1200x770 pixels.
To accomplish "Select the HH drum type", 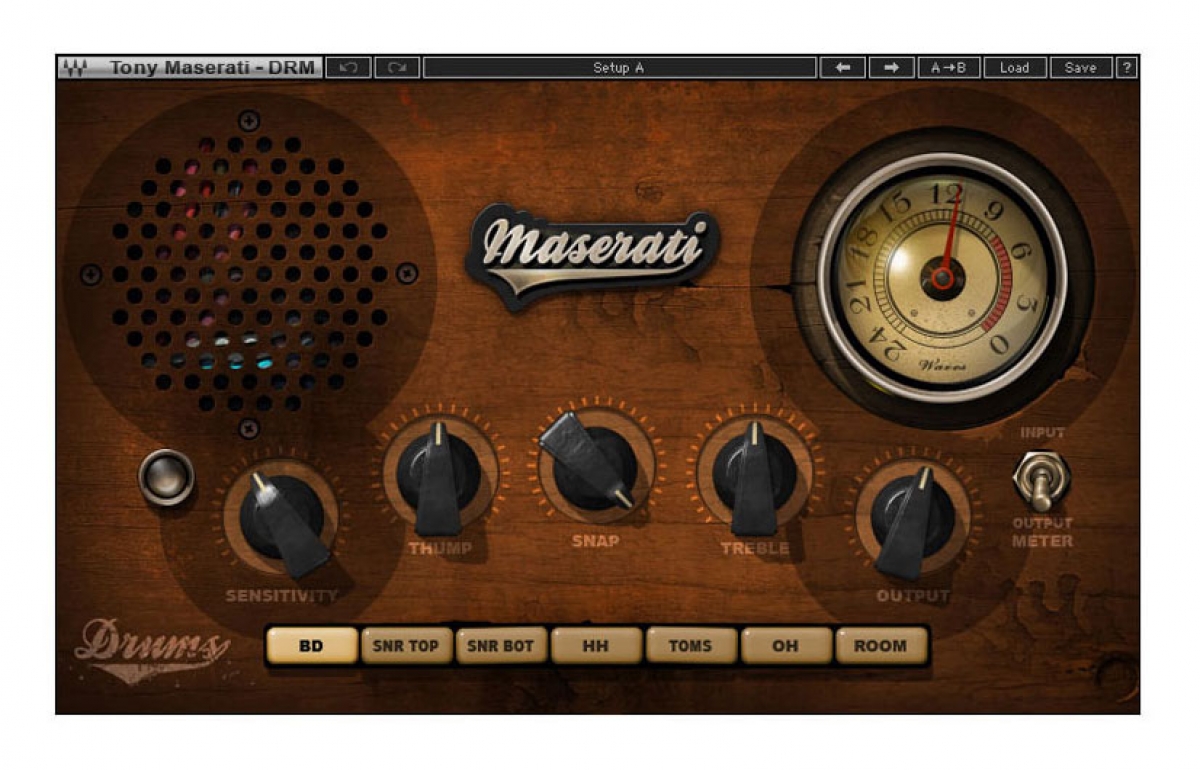I will (x=596, y=646).
